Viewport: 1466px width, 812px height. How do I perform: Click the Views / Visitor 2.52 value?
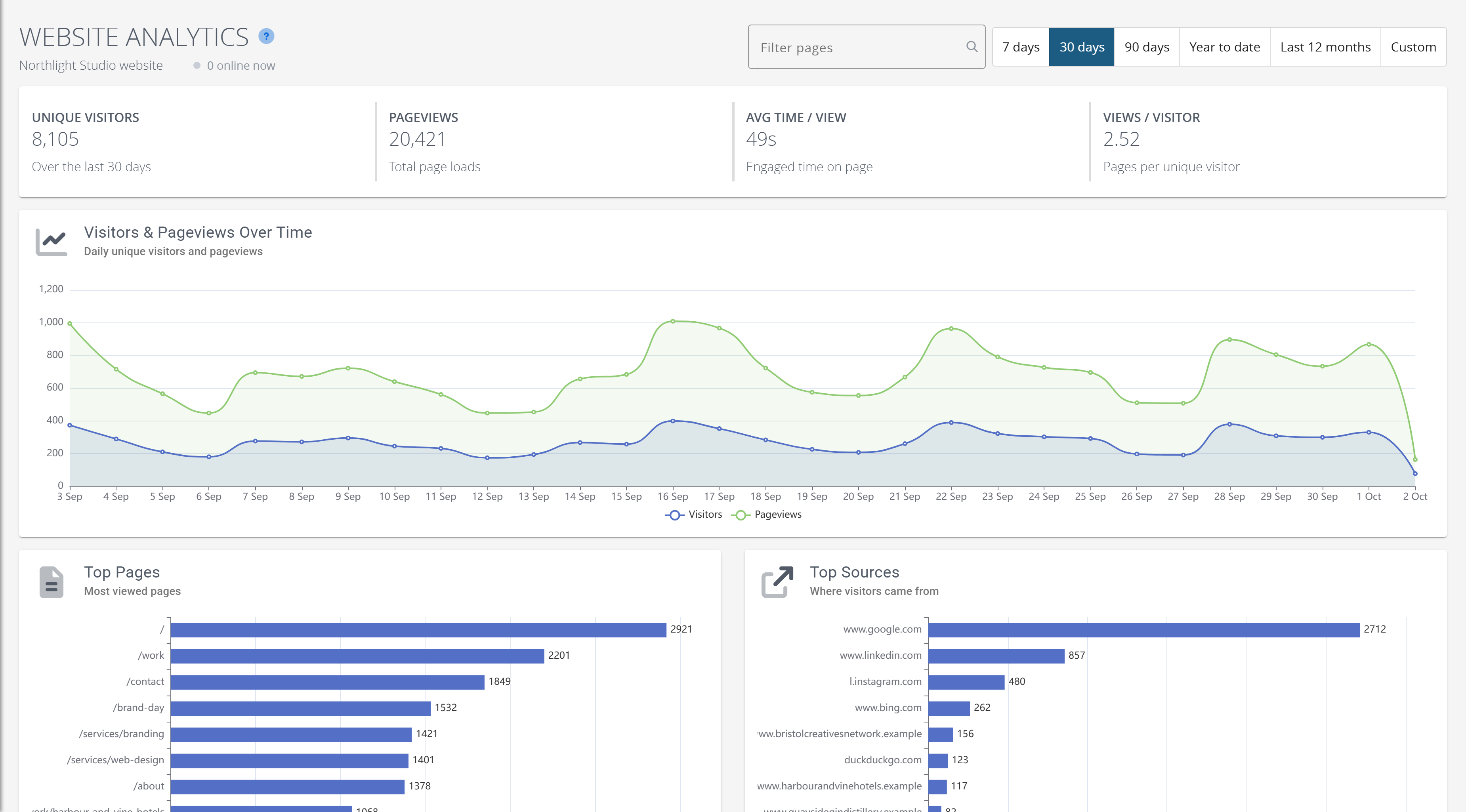(1121, 139)
